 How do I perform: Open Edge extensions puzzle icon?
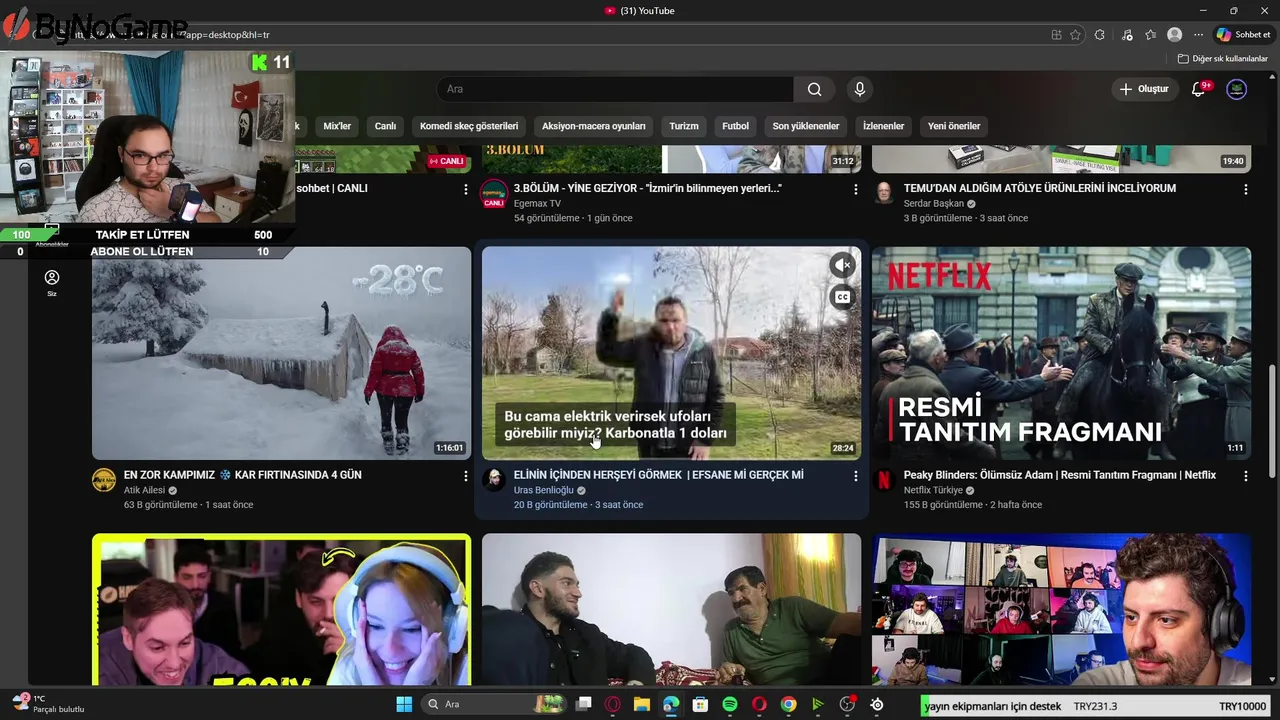tap(1100, 34)
